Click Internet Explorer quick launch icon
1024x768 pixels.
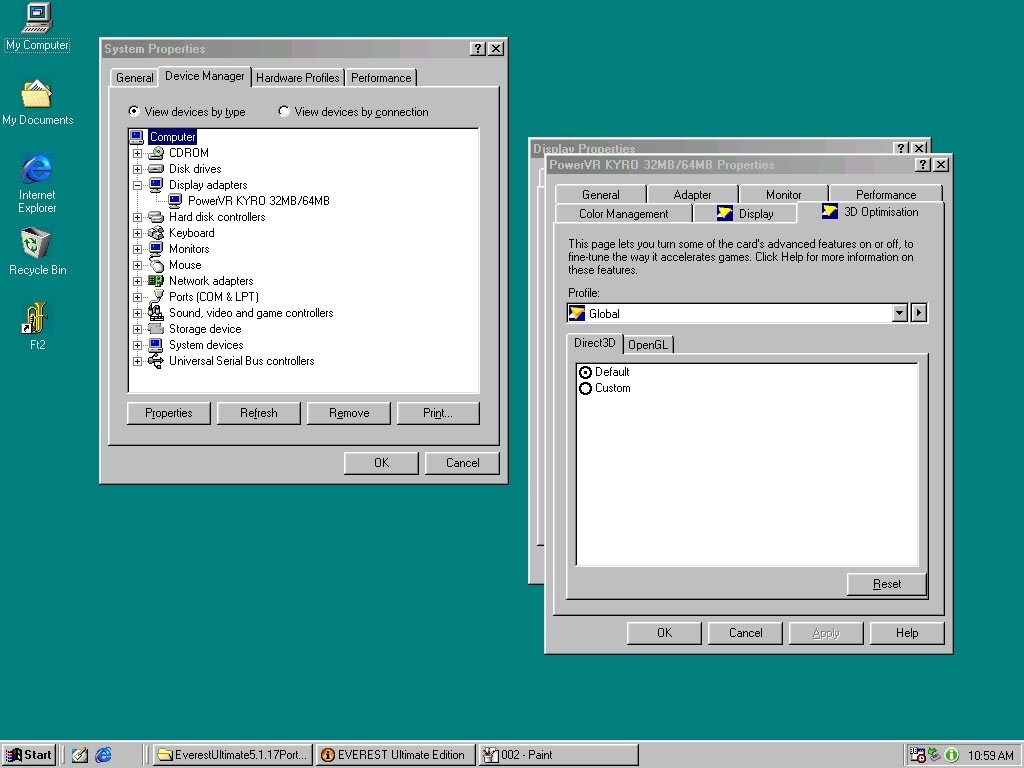click(103, 755)
